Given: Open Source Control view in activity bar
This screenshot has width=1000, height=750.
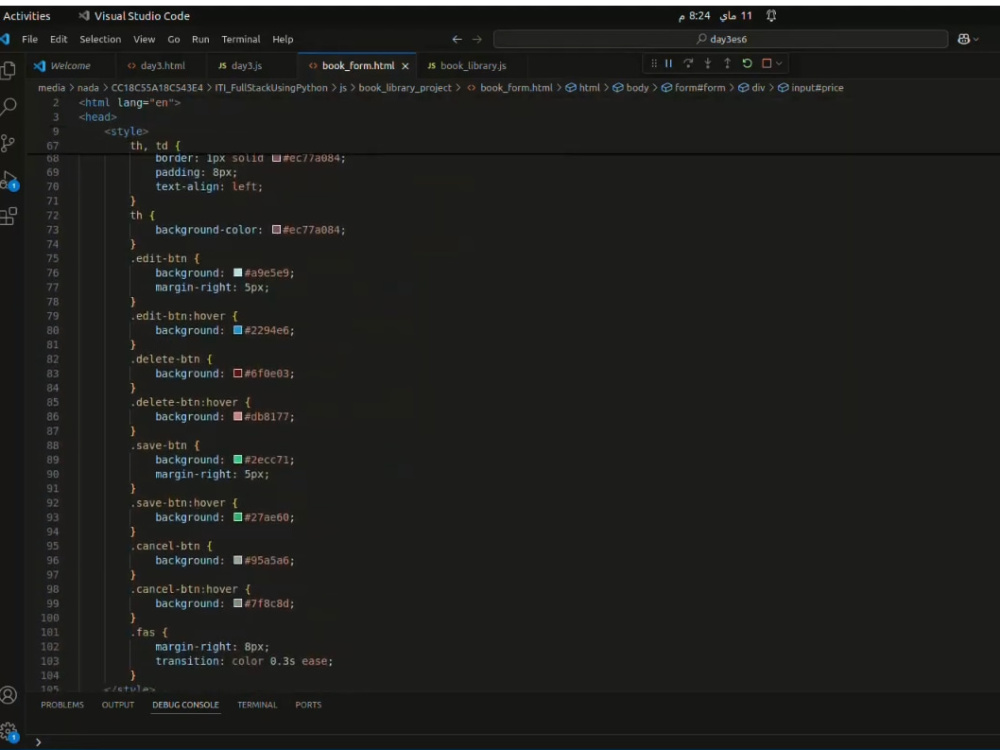Looking at the screenshot, I should click(8, 143).
